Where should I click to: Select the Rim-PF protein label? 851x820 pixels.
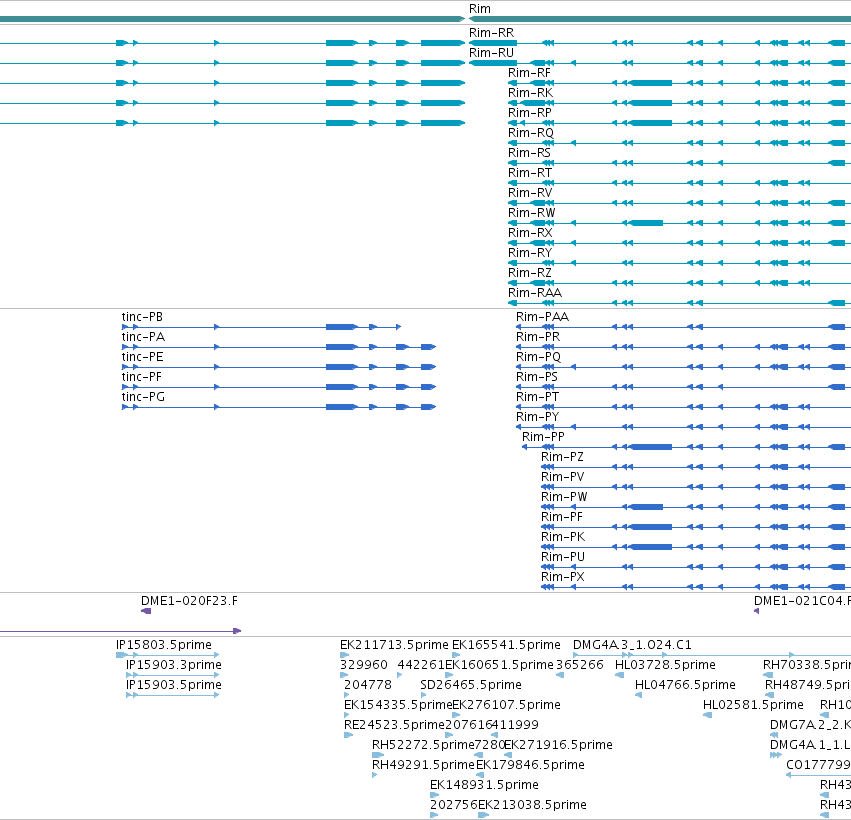click(x=562, y=518)
